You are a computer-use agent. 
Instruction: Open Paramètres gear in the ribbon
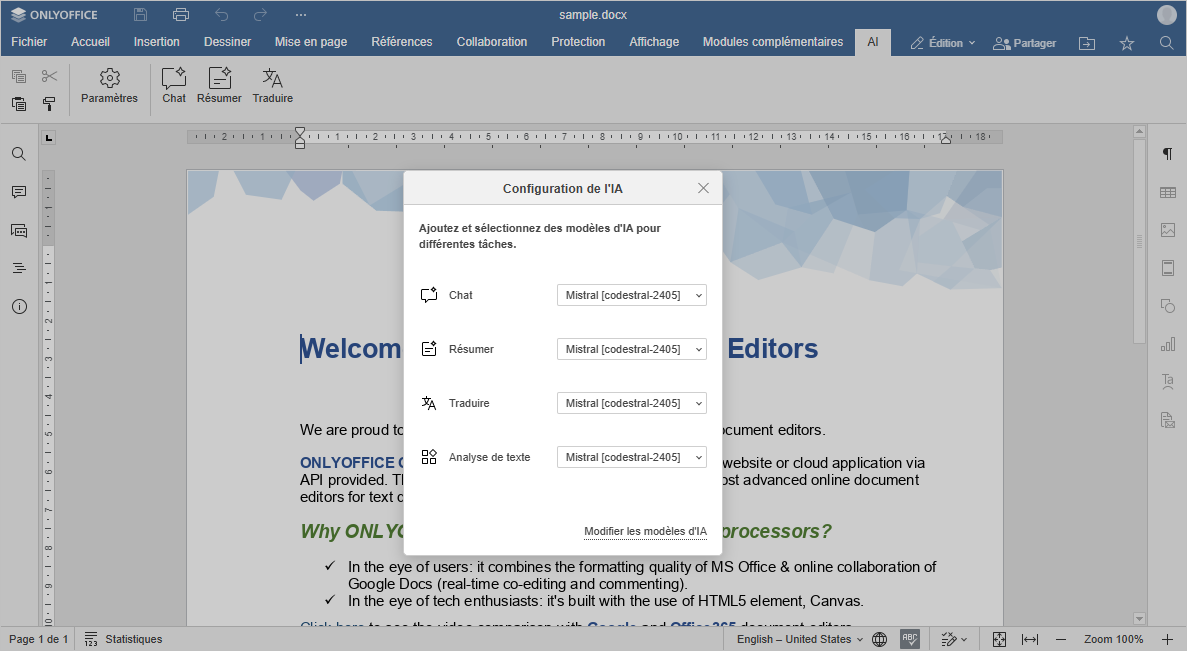point(109,85)
